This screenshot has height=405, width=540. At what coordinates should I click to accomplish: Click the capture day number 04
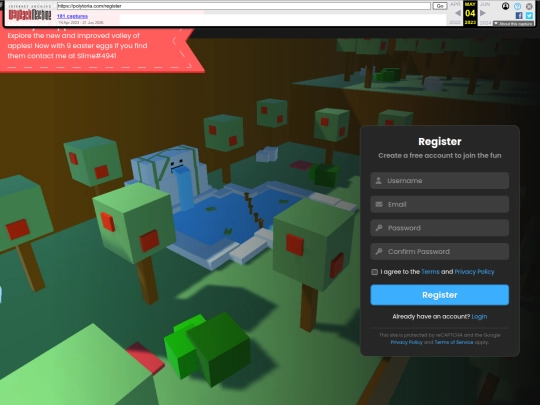[470, 13]
